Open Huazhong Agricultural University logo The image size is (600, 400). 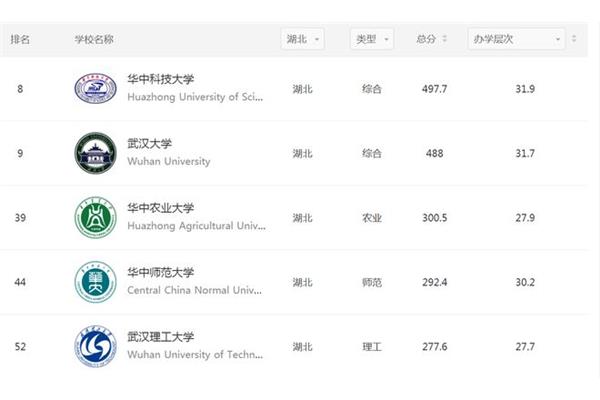[x=95, y=217]
